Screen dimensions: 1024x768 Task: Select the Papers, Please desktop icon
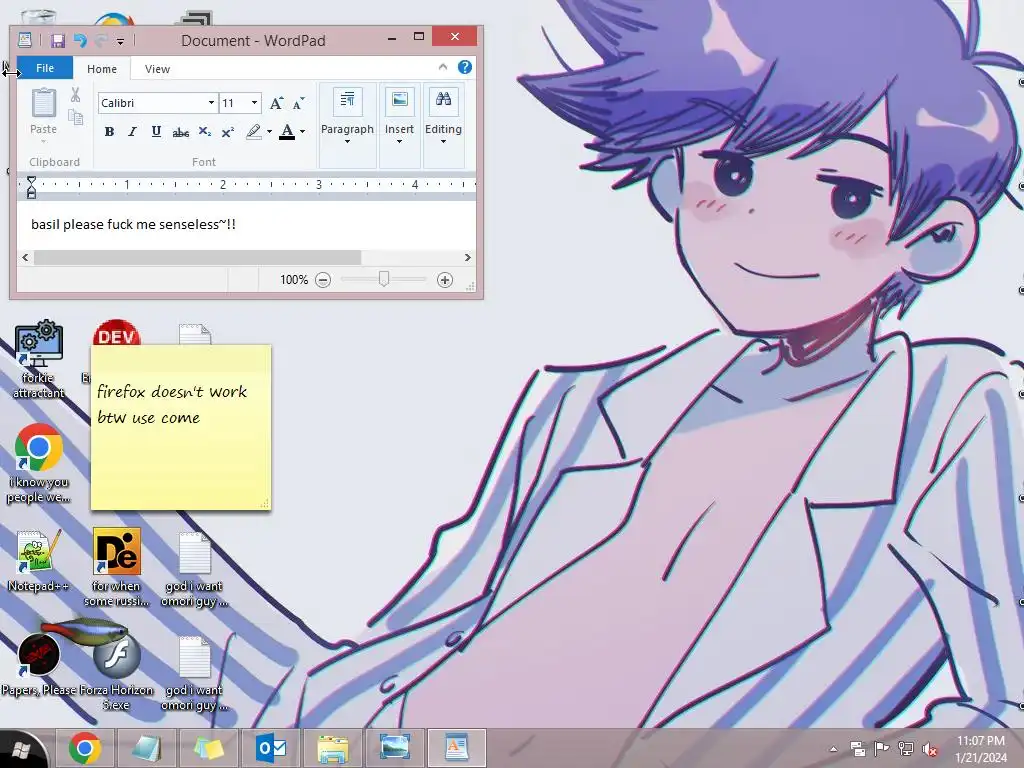[39, 664]
